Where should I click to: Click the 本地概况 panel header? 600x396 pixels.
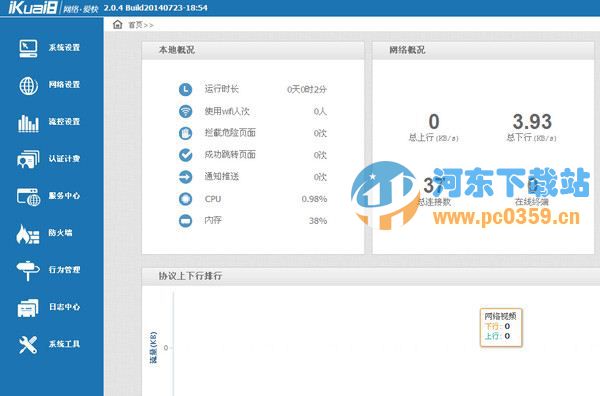[x=253, y=50]
